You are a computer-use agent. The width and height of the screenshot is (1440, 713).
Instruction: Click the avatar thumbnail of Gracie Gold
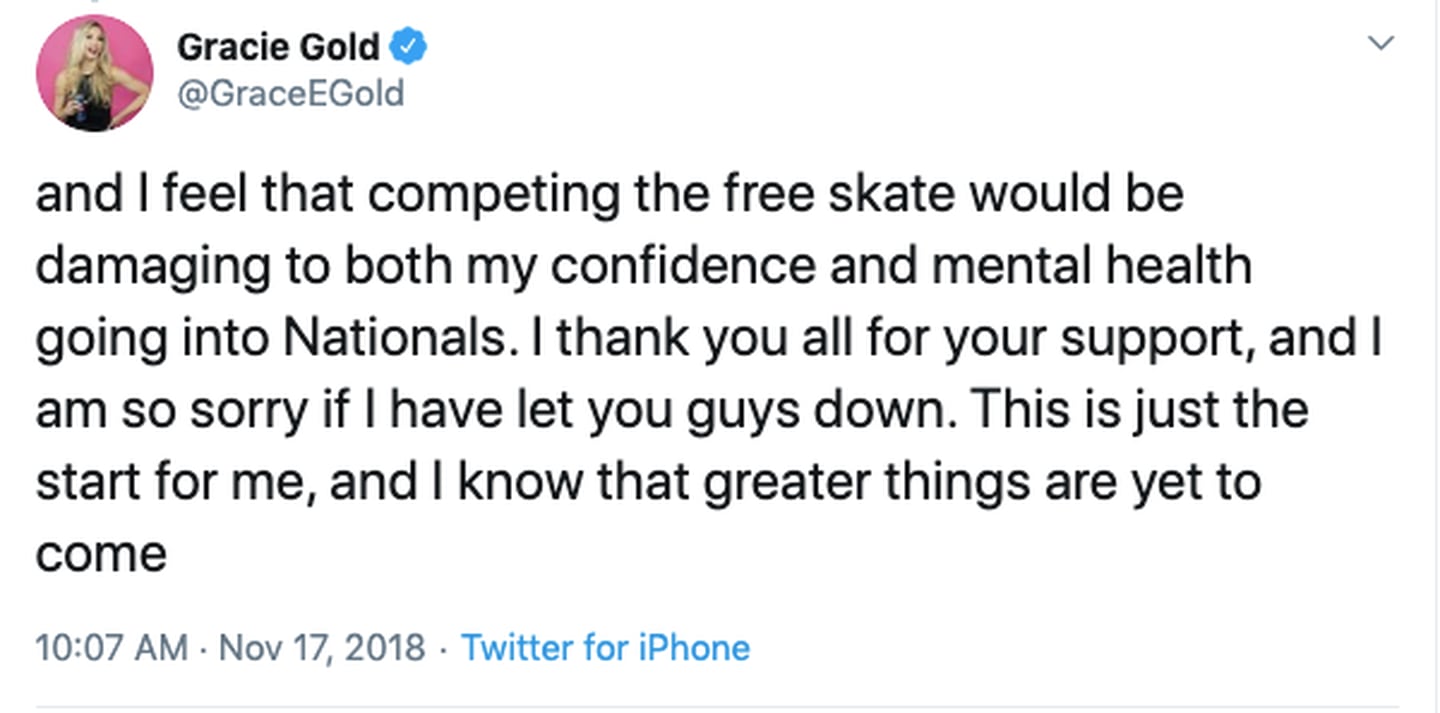point(96,72)
